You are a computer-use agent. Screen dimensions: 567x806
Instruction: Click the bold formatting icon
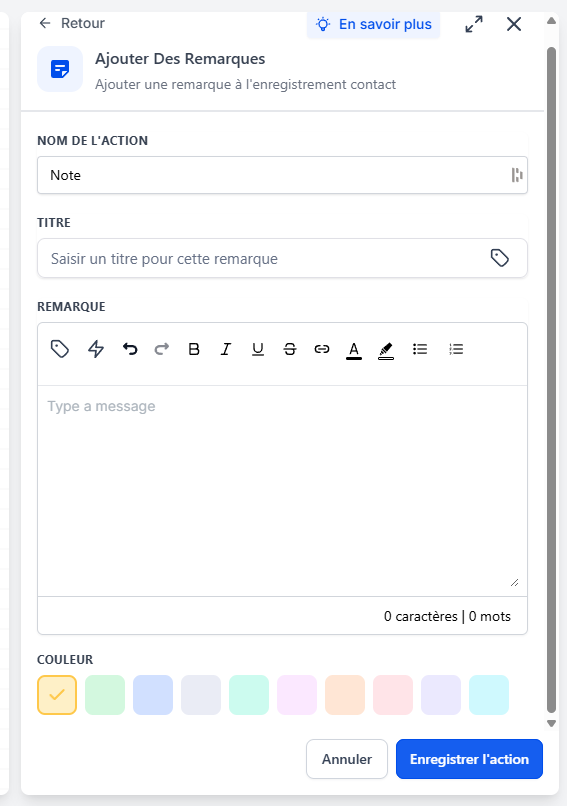pos(194,350)
